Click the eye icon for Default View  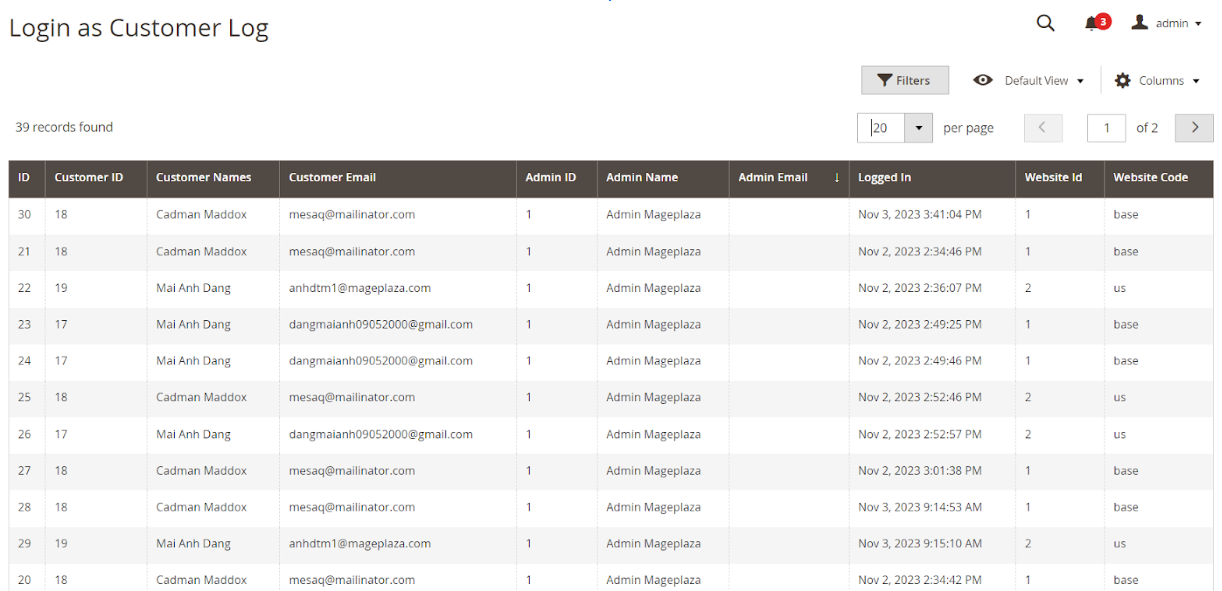(x=983, y=81)
